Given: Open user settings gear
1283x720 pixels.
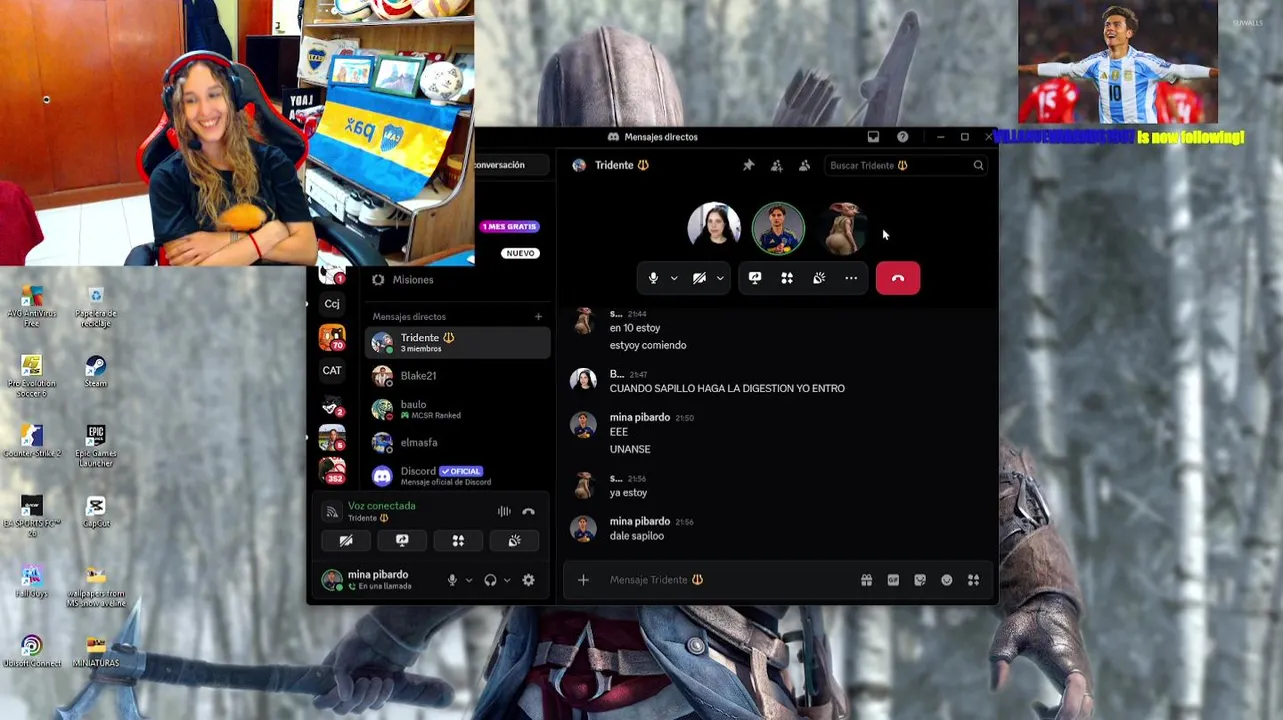Looking at the screenshot, I should 528,580.
